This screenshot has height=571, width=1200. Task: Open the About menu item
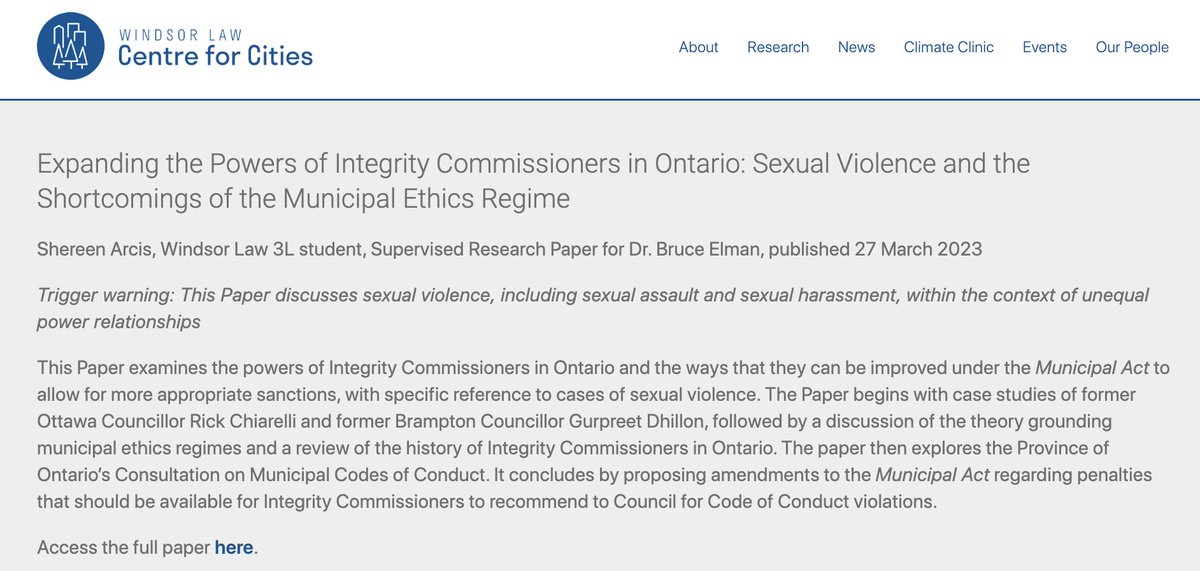[x=698, y=47]
